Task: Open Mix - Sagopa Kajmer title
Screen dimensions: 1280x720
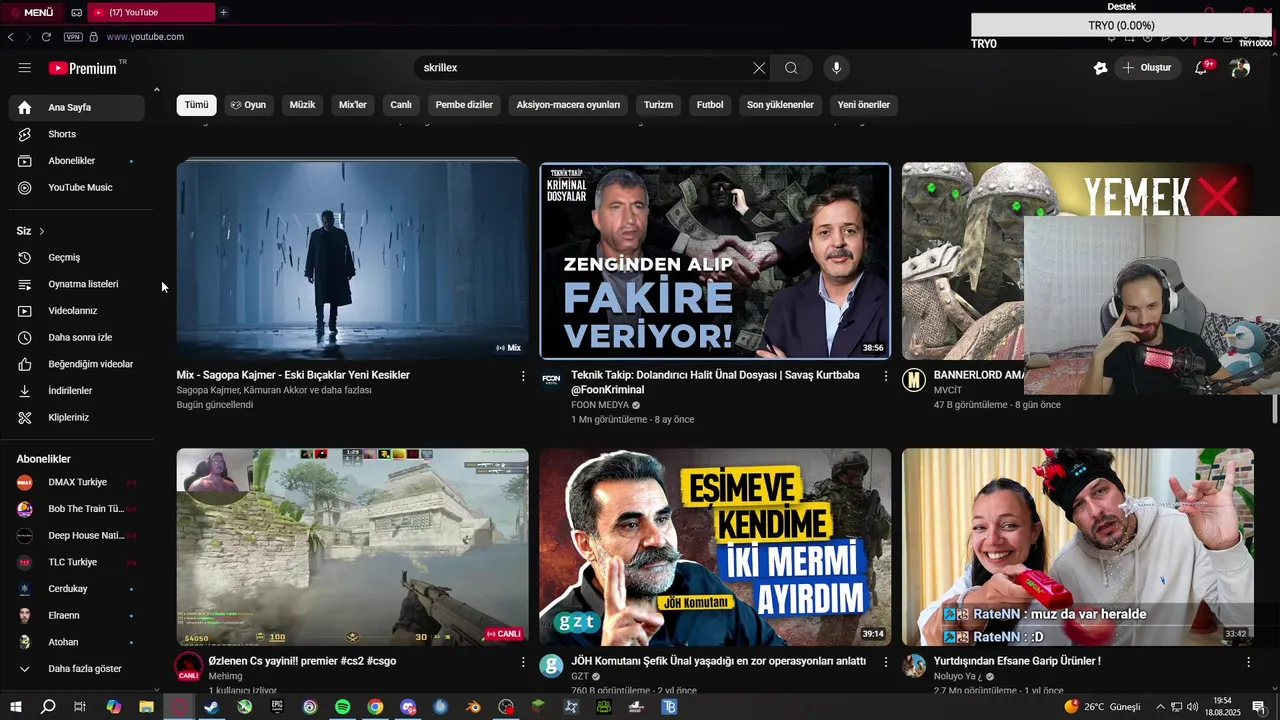Action: pyautogui.click(x=293, y=375)
